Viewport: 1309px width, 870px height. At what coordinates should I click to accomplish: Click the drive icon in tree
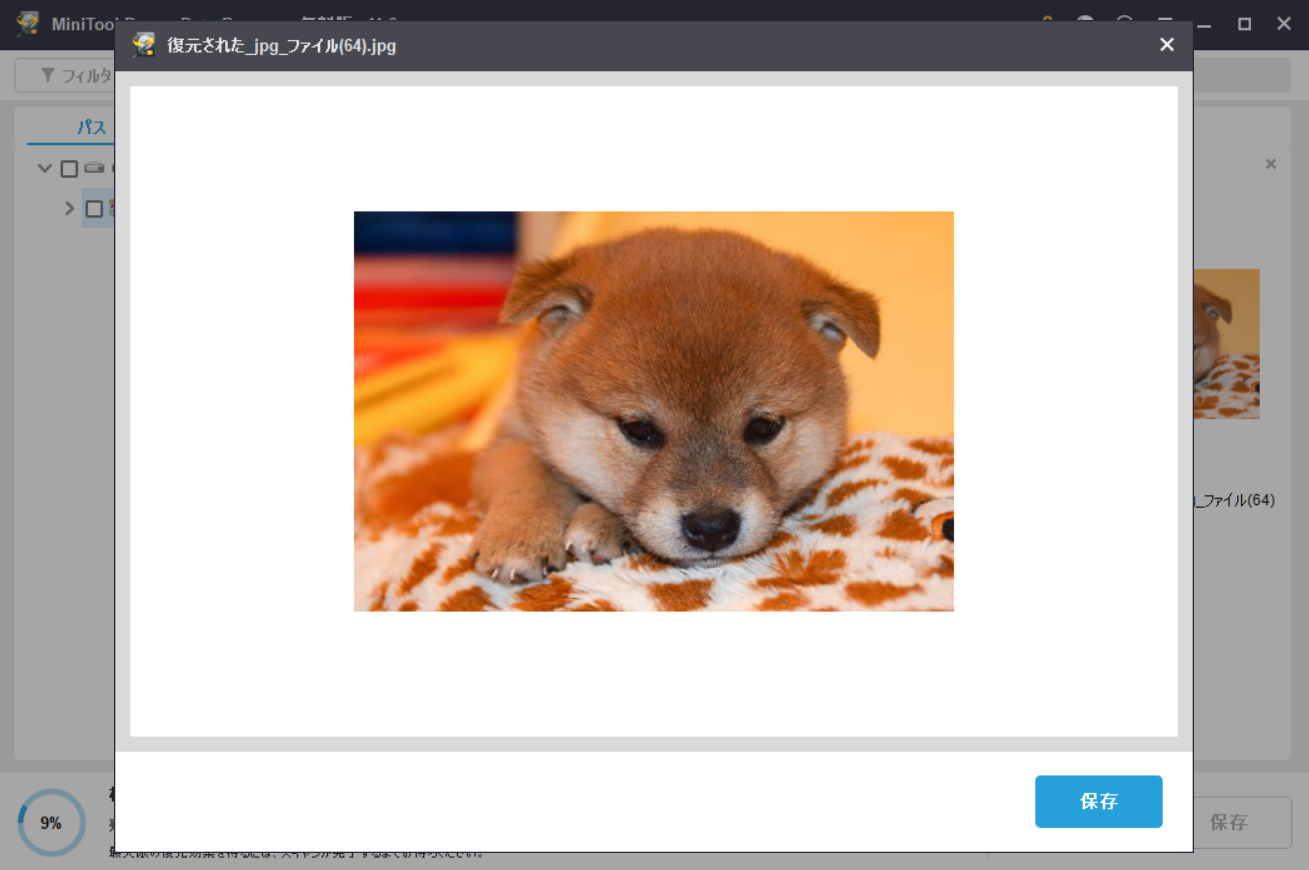(94, 168)
